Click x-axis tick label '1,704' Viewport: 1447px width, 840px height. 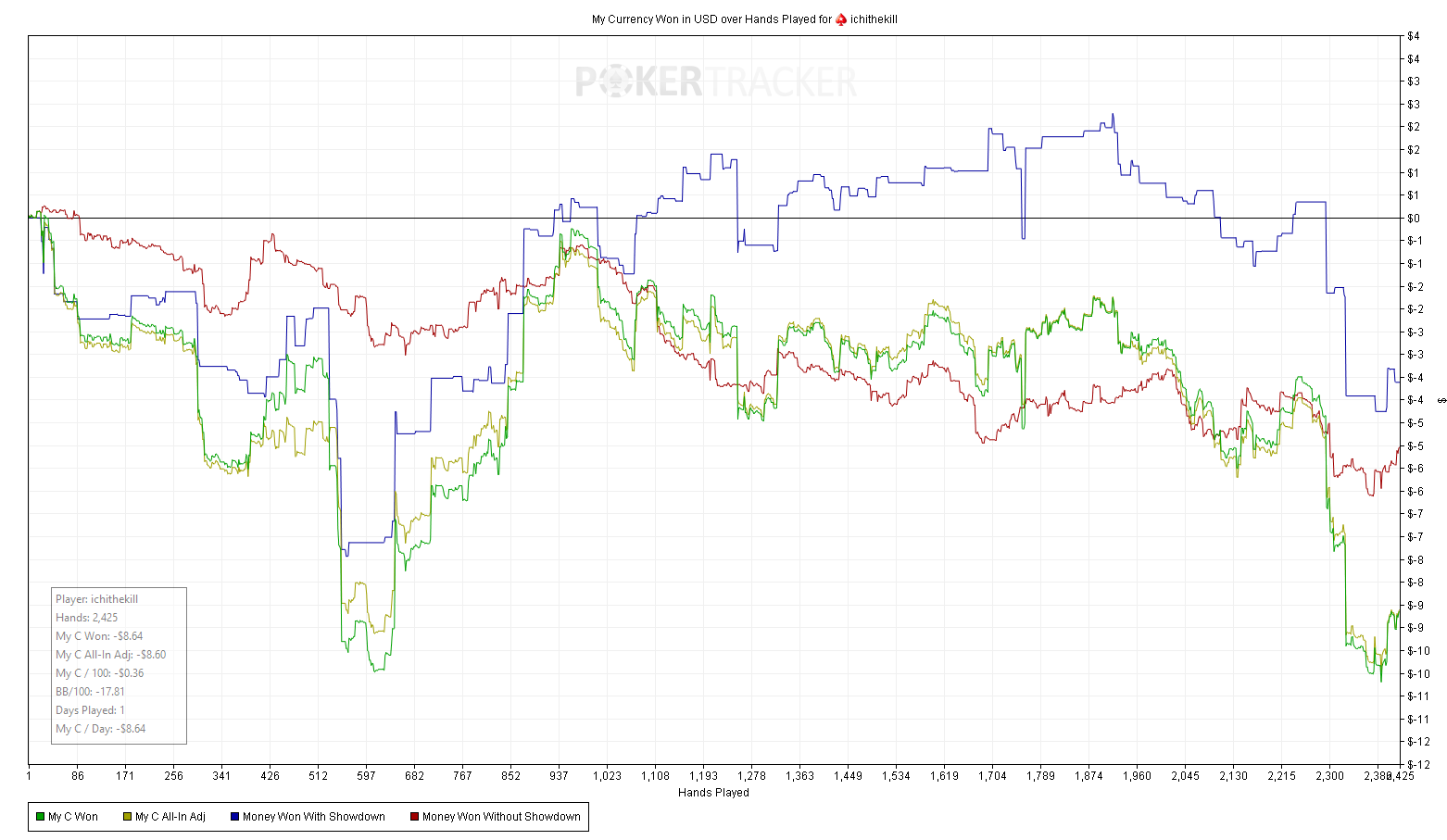pyautogui.click(x=992, y=776)
